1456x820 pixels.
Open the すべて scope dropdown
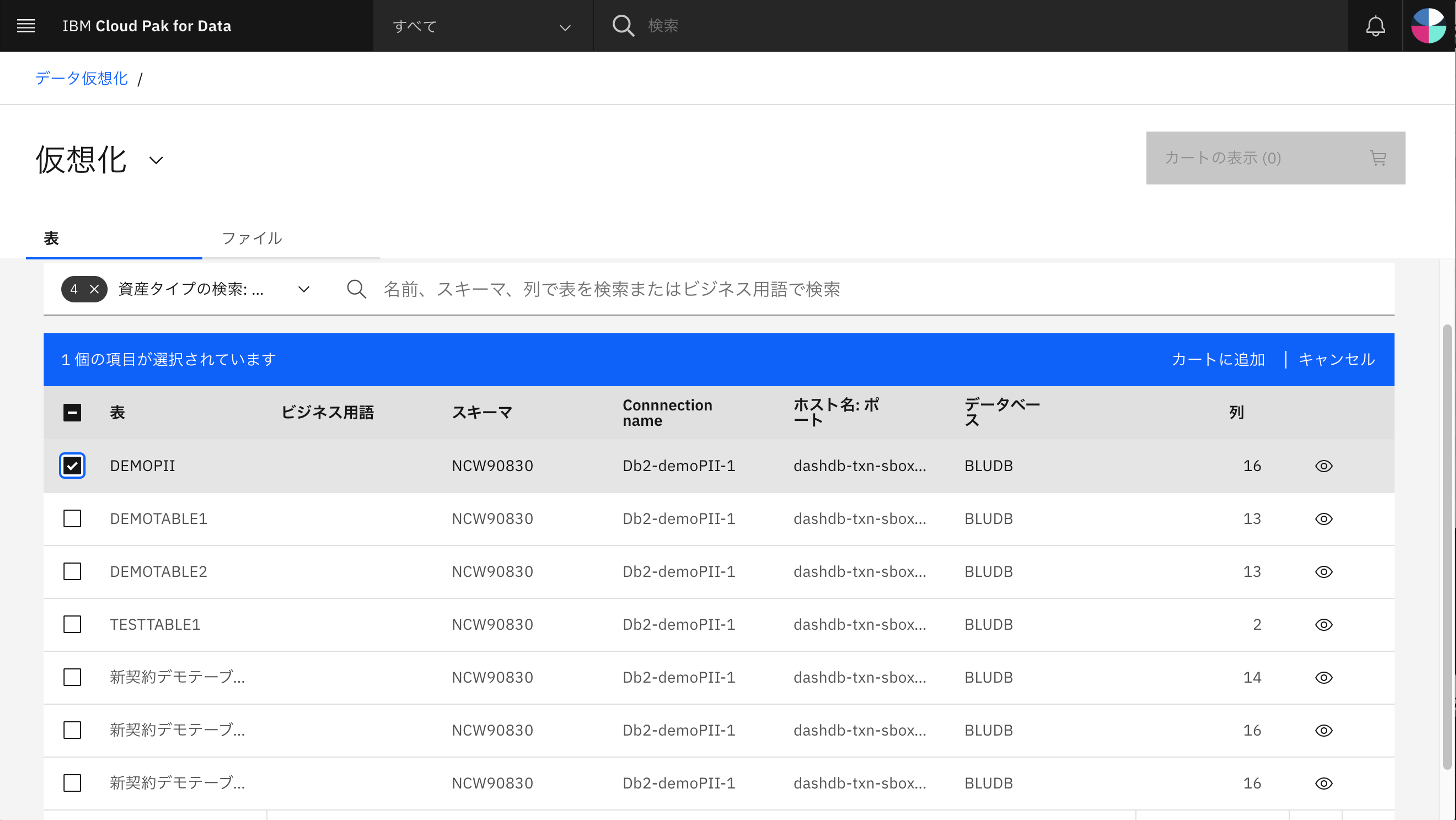(x=483, y=26)
